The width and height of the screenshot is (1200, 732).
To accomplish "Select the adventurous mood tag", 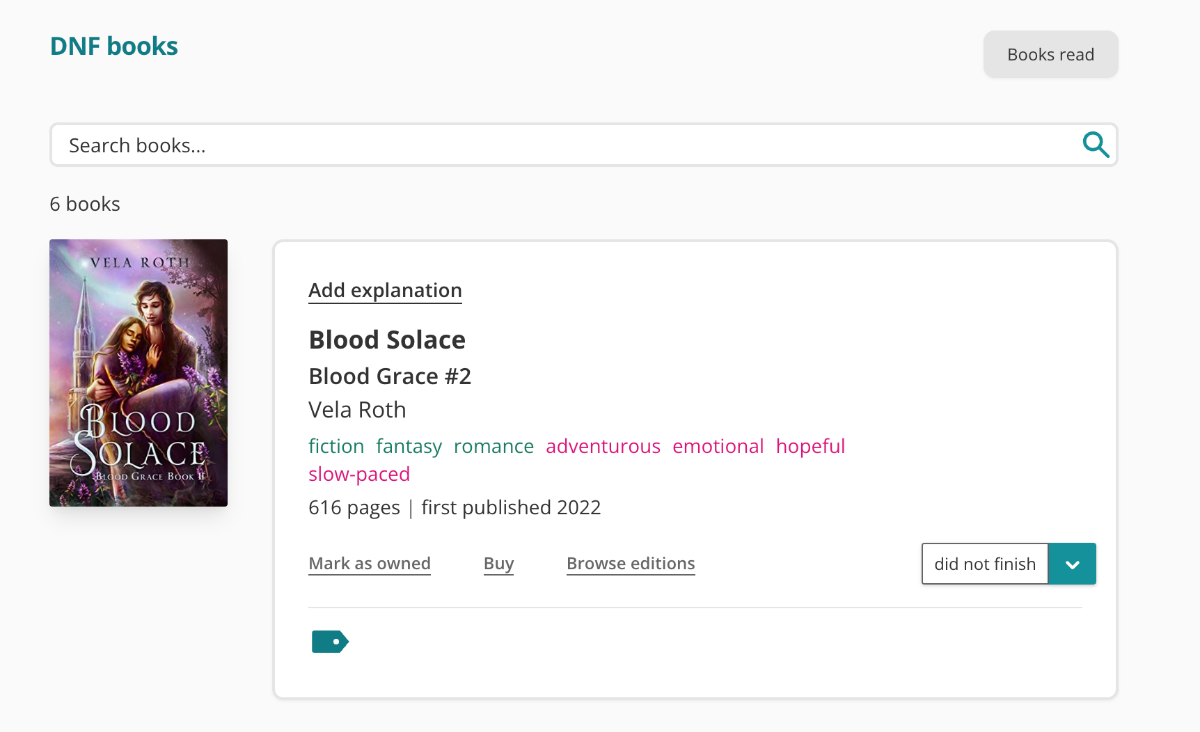I will [603, 446].
